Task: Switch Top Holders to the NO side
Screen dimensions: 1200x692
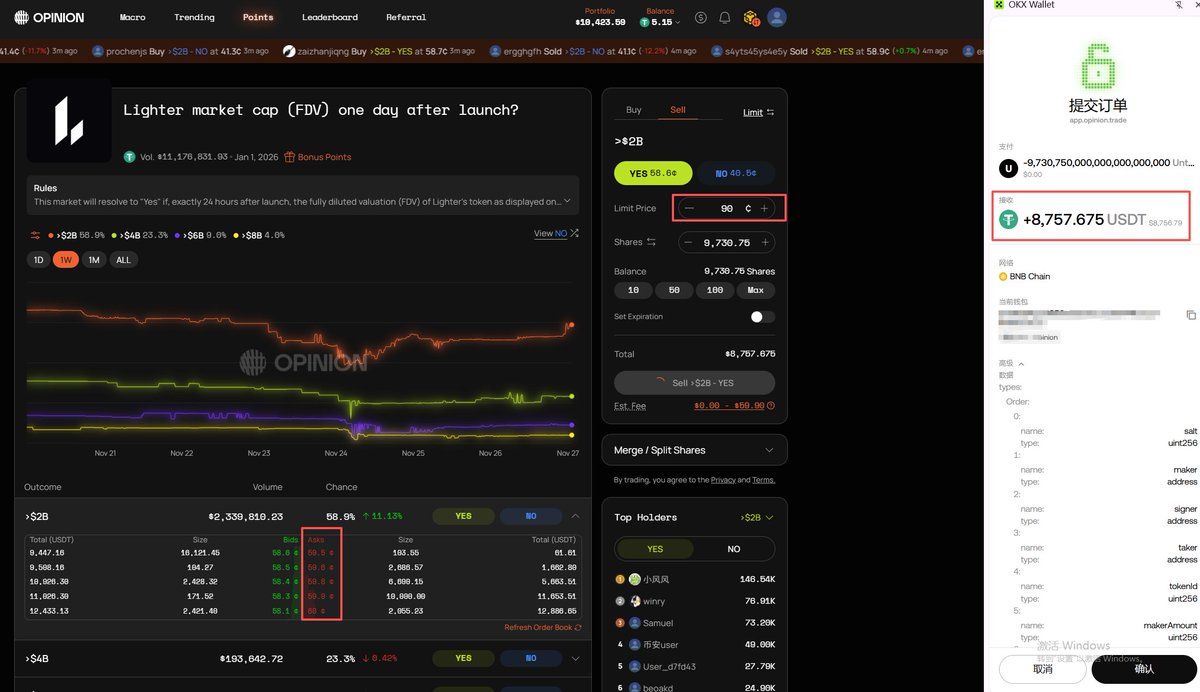Action: [734, 549]
